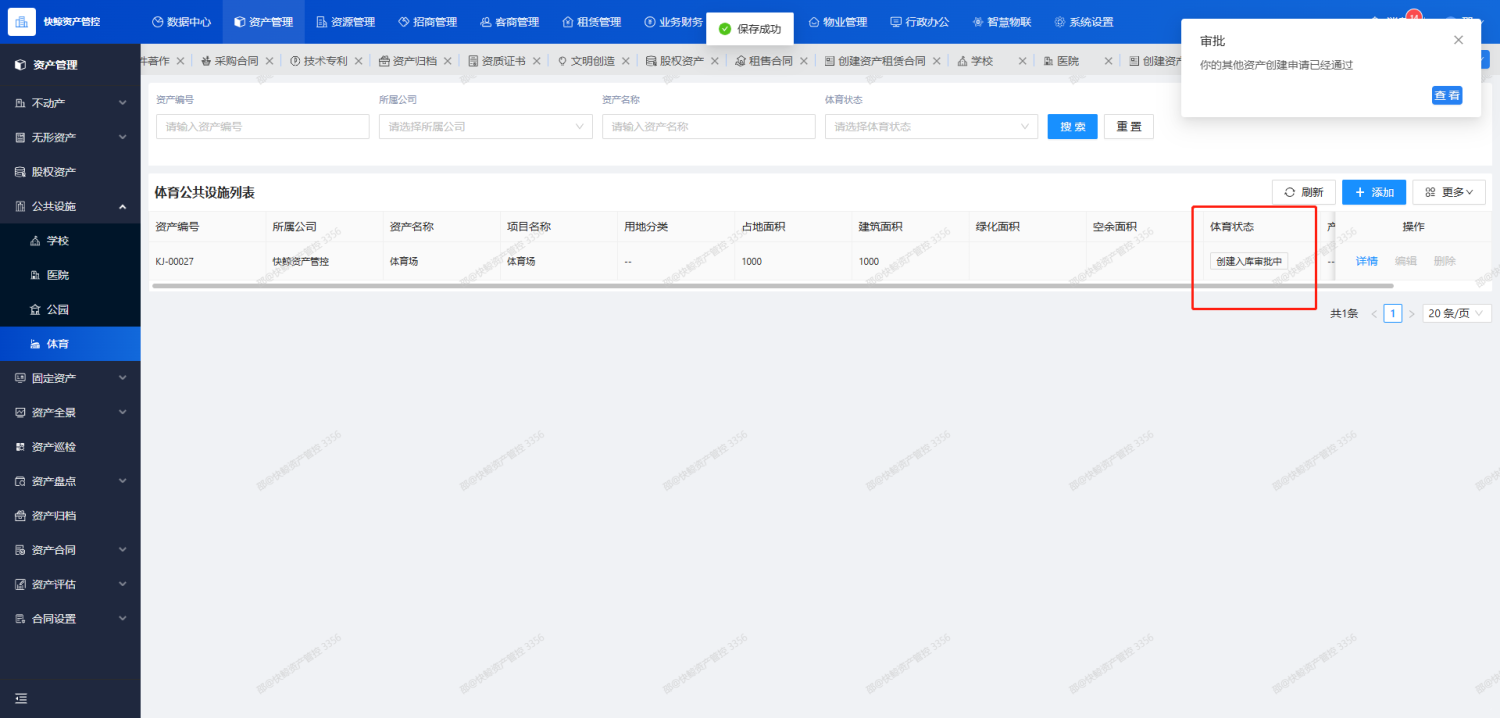Switch to the 文明创造 tab

[585, 61]
